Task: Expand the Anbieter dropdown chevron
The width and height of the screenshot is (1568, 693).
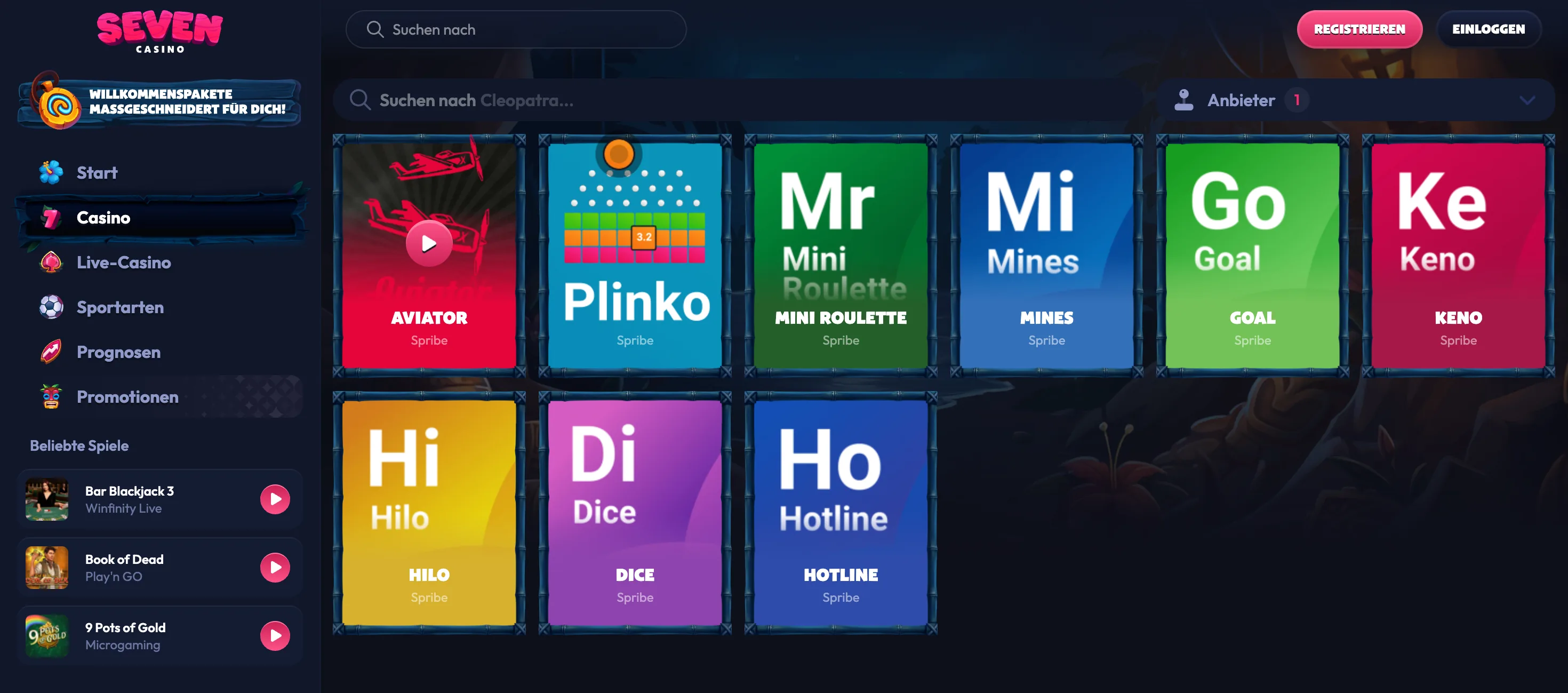Action: 1526,100
